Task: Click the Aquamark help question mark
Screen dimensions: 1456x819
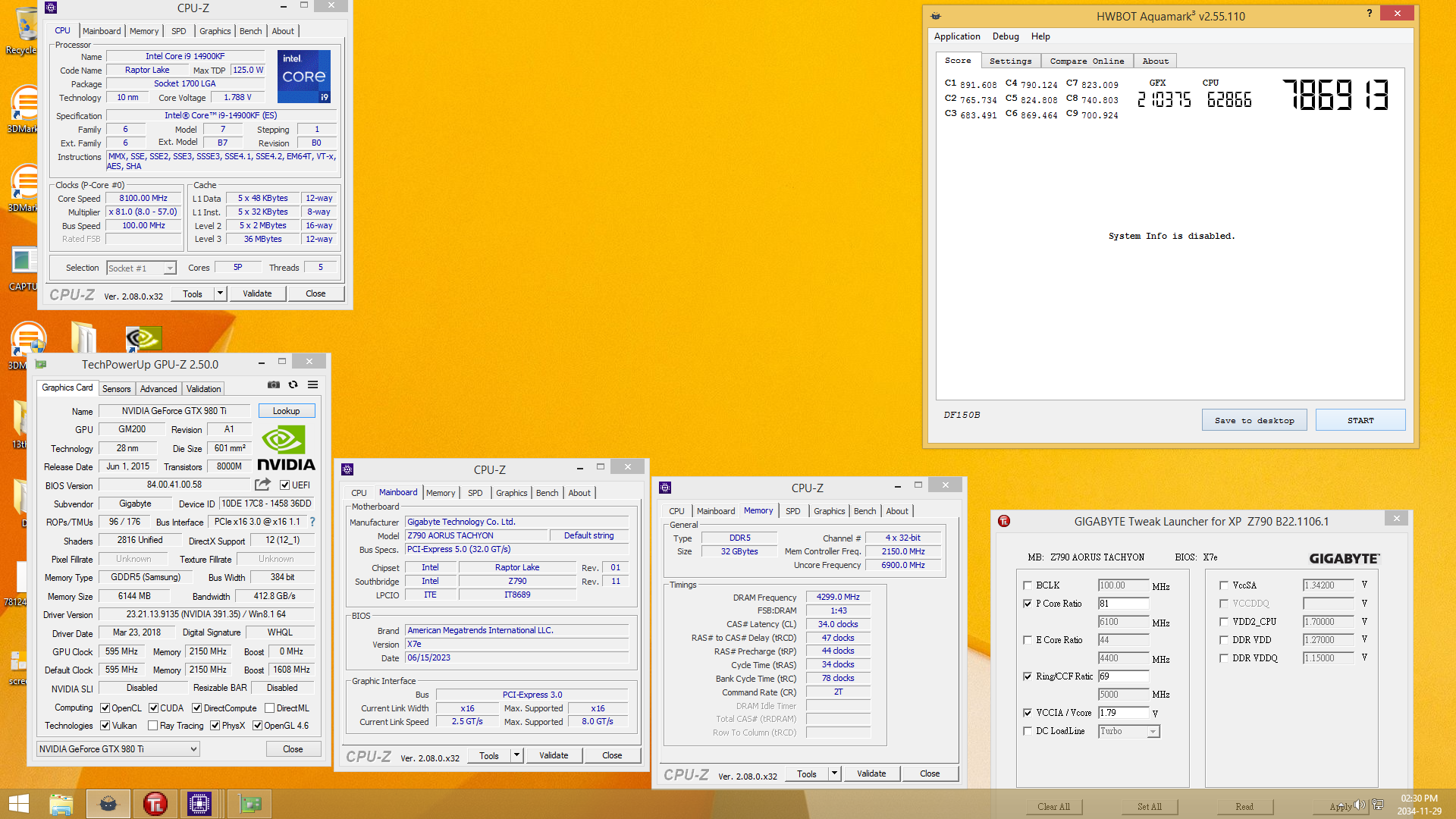Action: pyautogui.click(x=1370, y=13)
